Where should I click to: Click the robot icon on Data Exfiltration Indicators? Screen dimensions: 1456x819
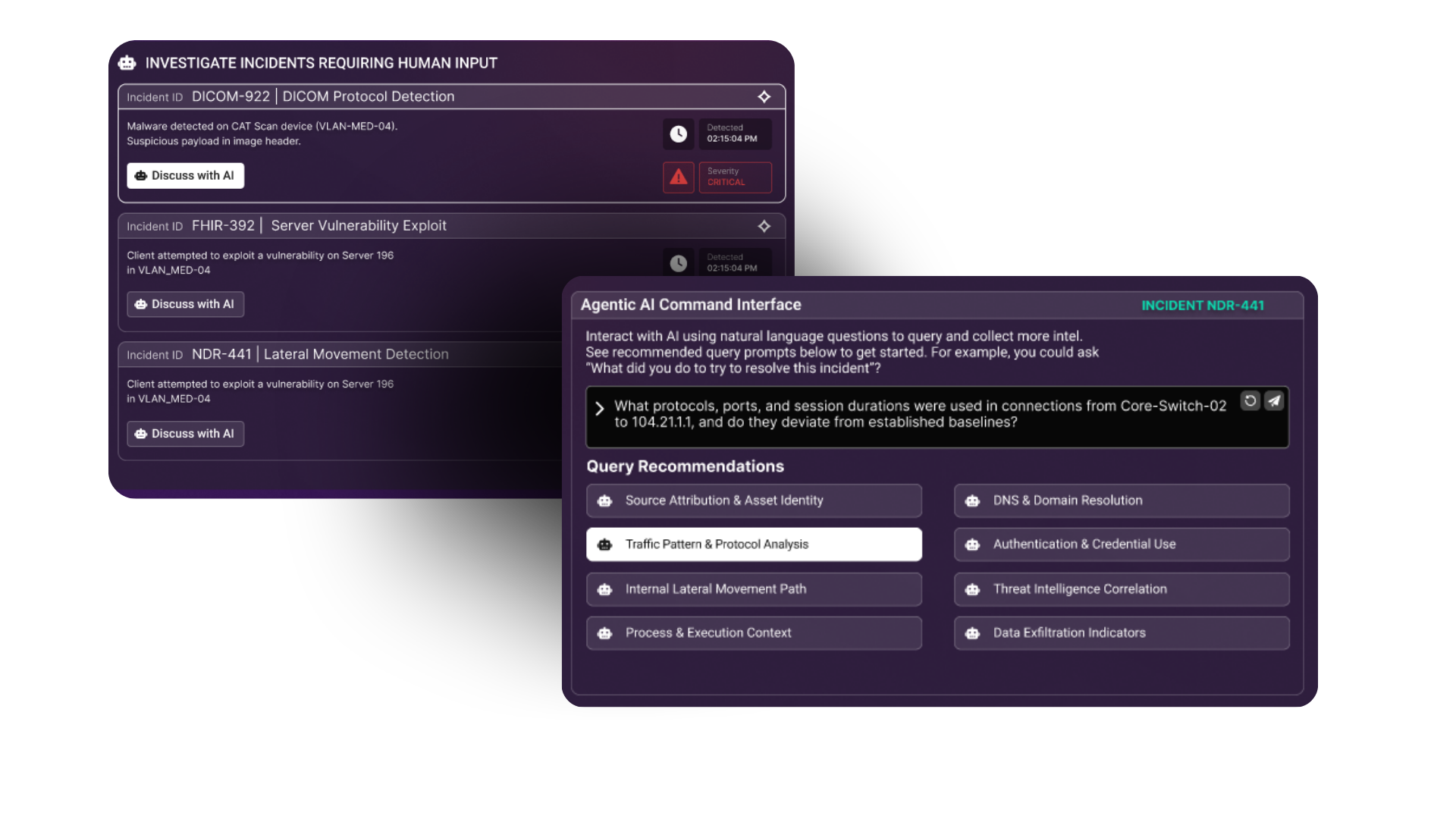[972, 633]
